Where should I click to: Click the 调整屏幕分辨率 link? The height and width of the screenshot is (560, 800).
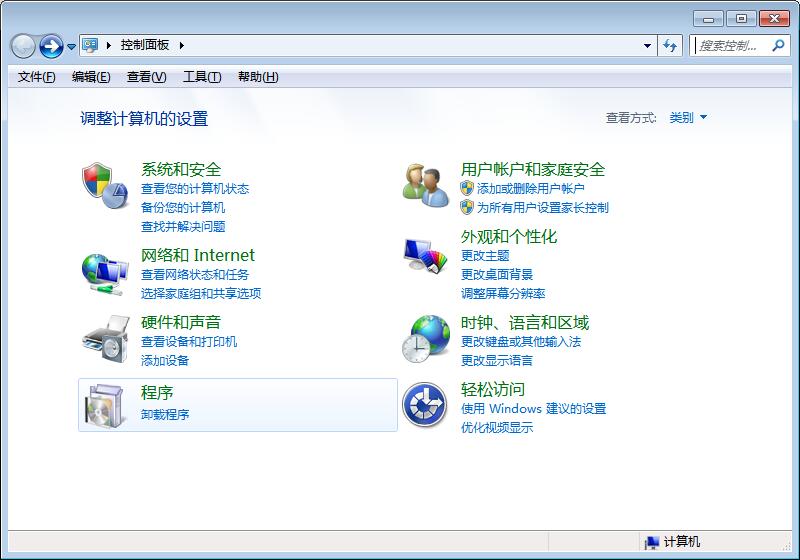[x=503, y=293]
